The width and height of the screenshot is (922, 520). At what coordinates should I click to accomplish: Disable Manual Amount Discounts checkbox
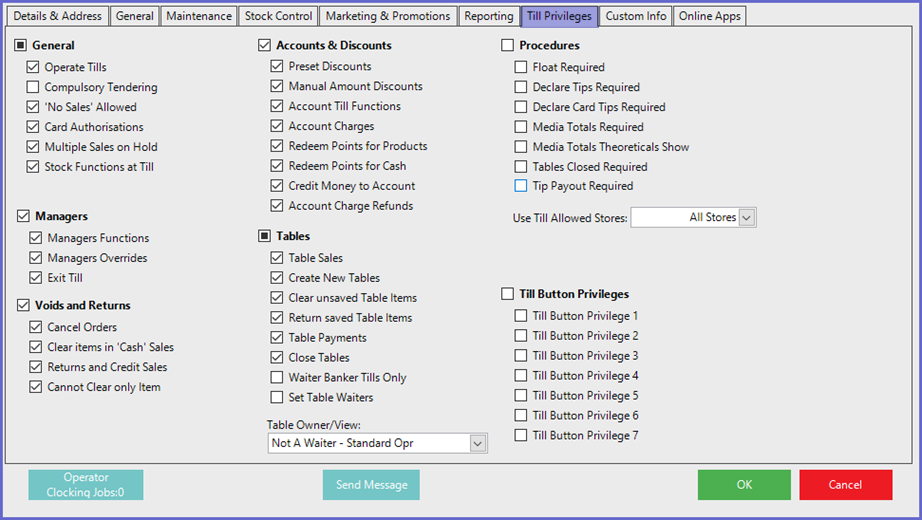tap(277, 87)
